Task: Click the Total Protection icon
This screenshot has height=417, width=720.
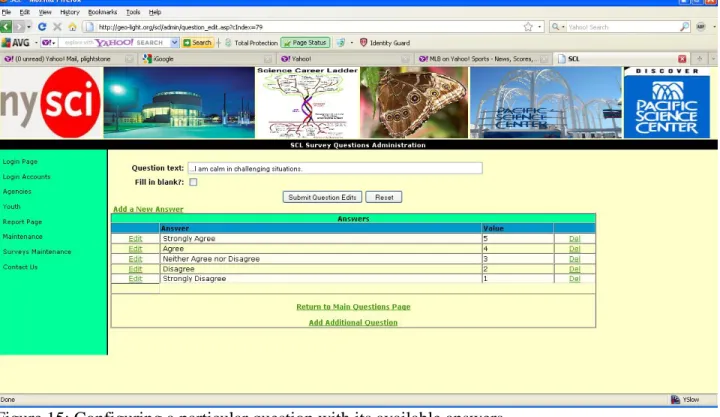Action: (x=228, y=43)
